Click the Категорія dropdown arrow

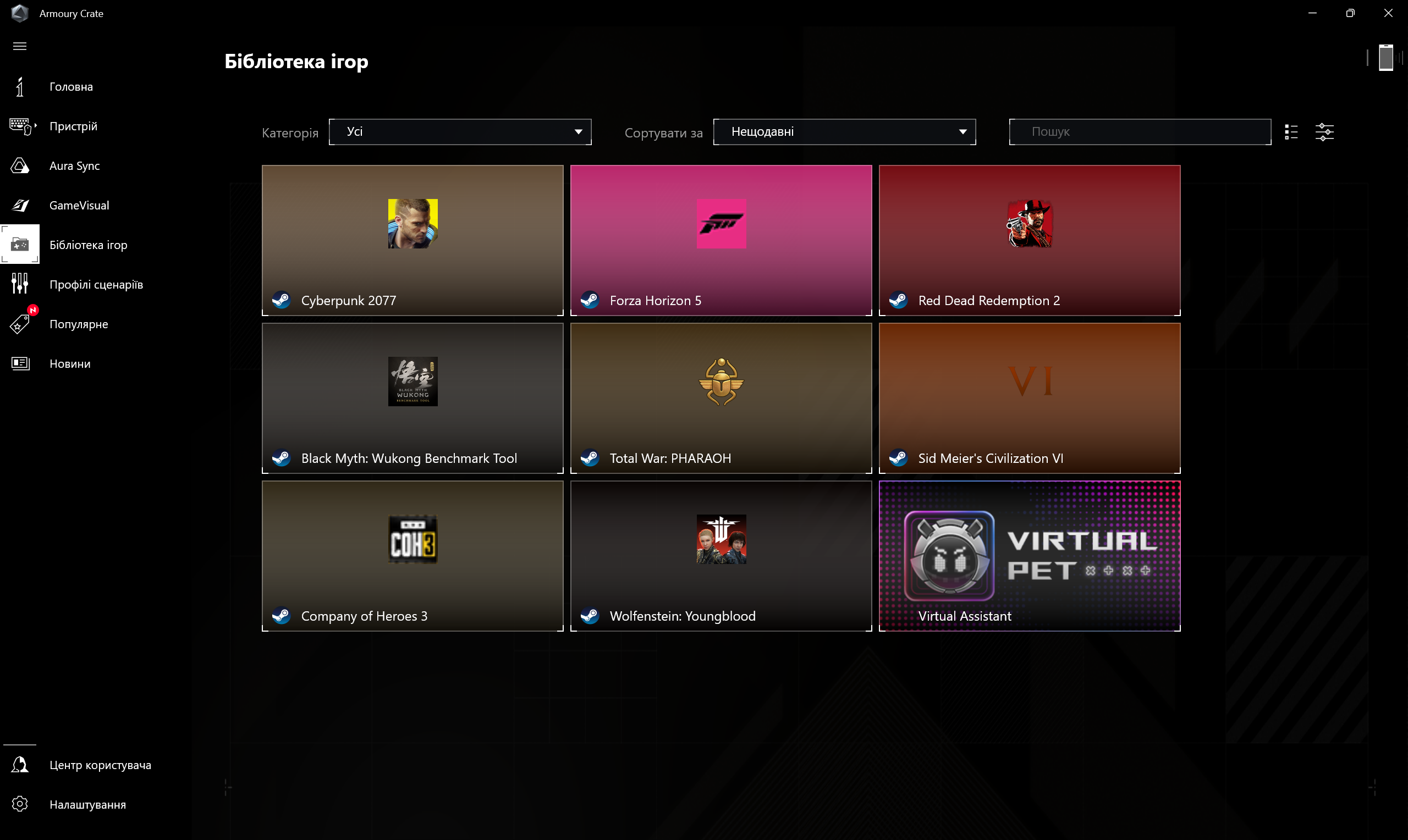tap(578, 132)
